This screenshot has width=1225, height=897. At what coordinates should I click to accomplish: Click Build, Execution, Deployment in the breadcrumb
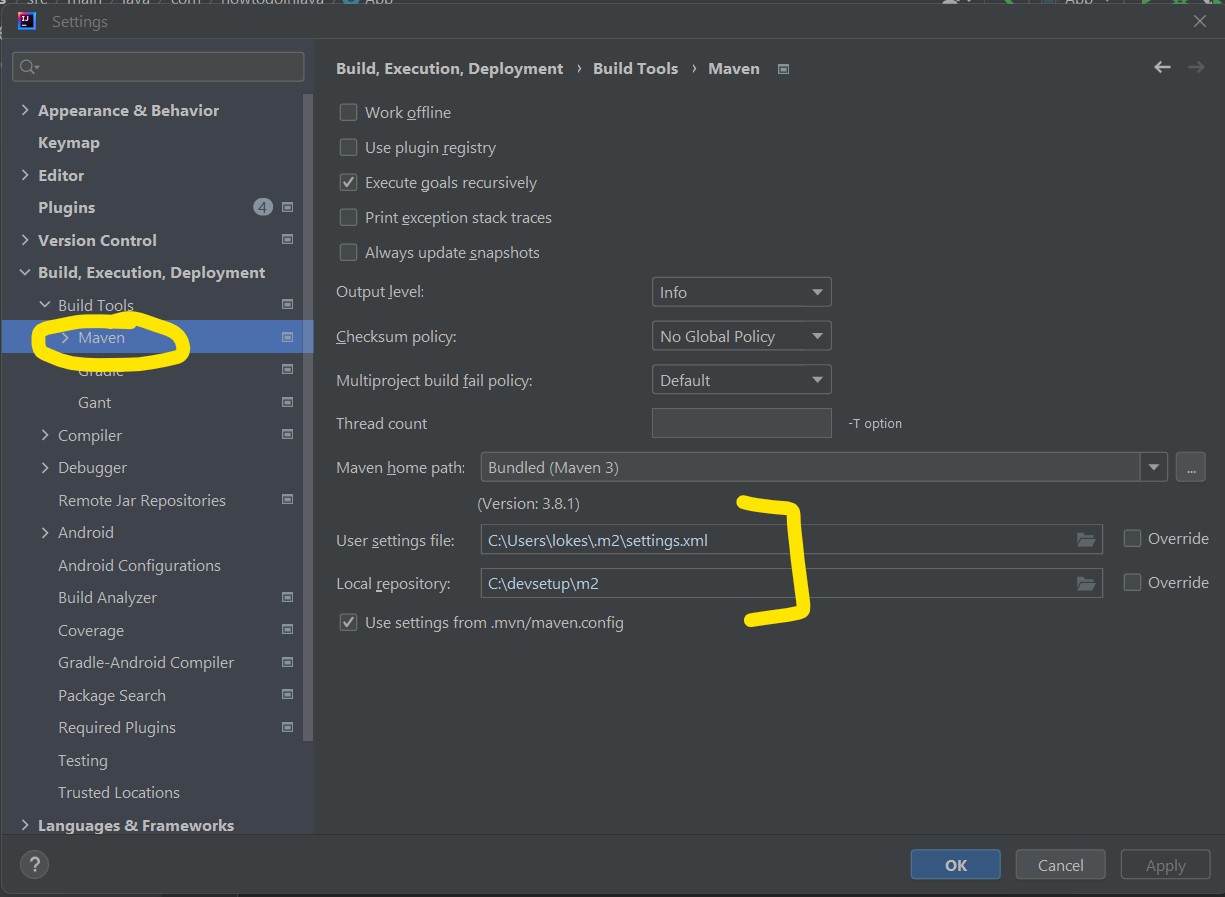pyautogui.click(x=449, y=68)
